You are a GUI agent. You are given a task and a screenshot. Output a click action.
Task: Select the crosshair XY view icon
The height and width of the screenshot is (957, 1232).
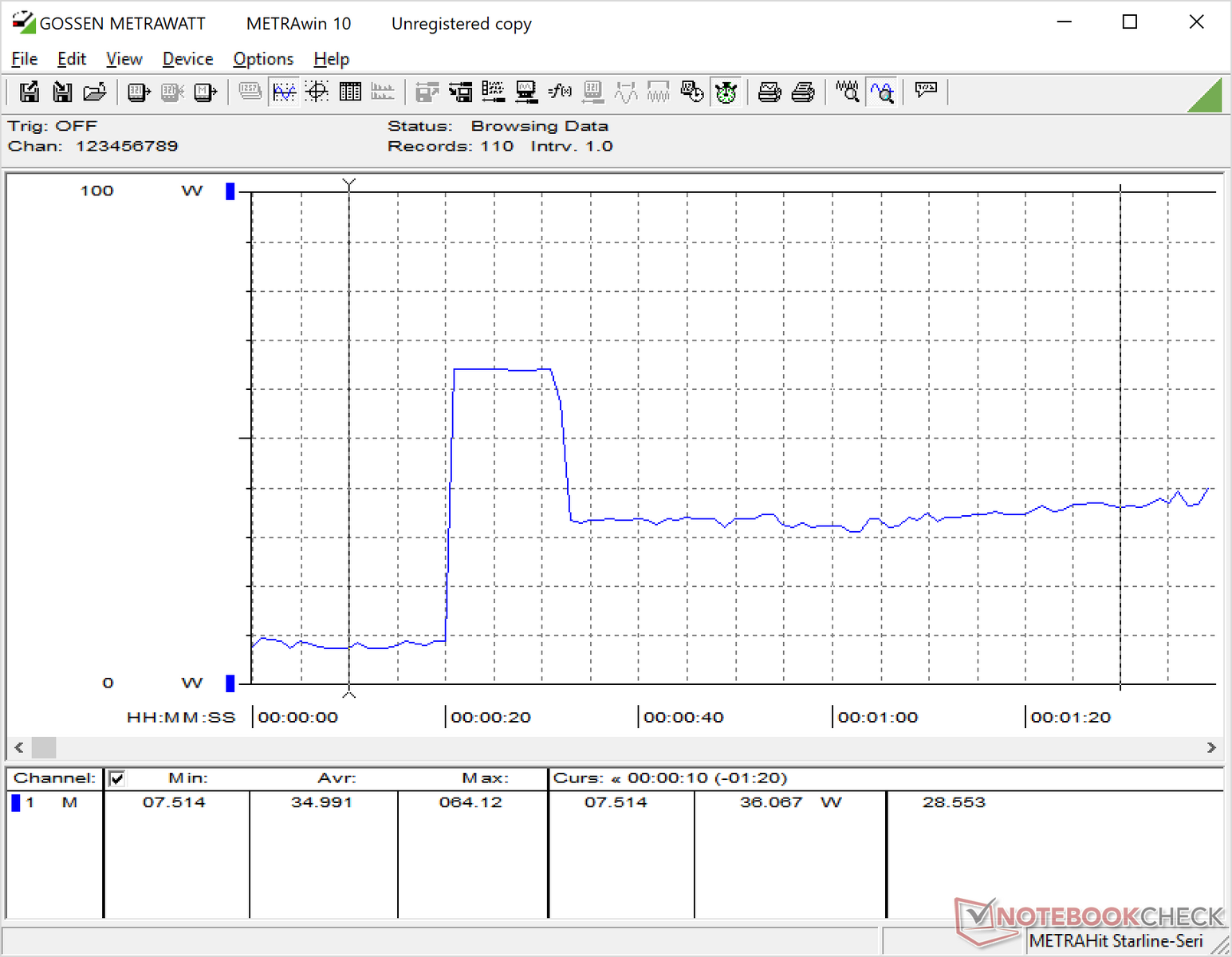[317, 93]
